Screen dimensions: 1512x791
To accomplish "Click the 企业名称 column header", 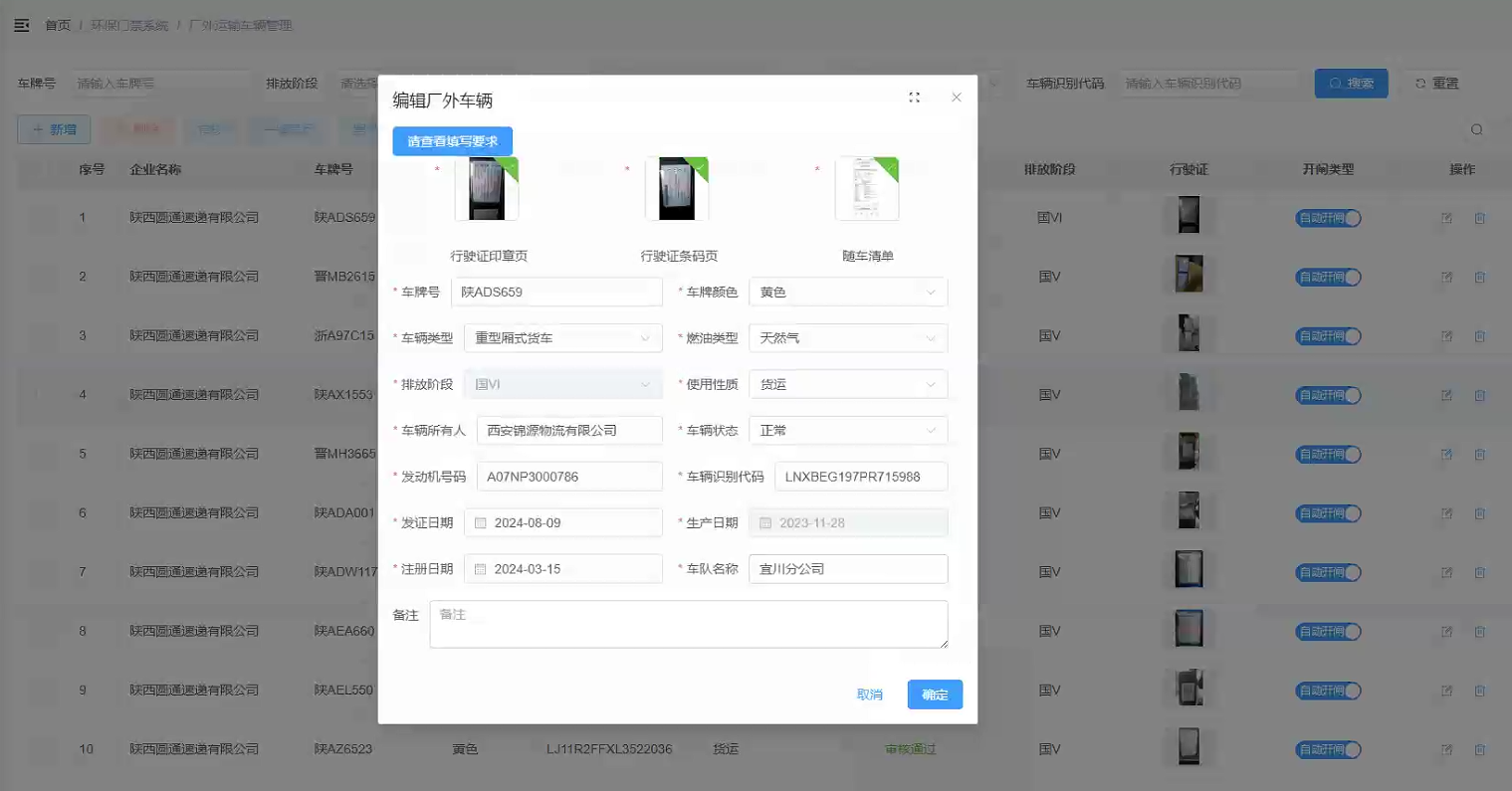I will pos(155,169).
